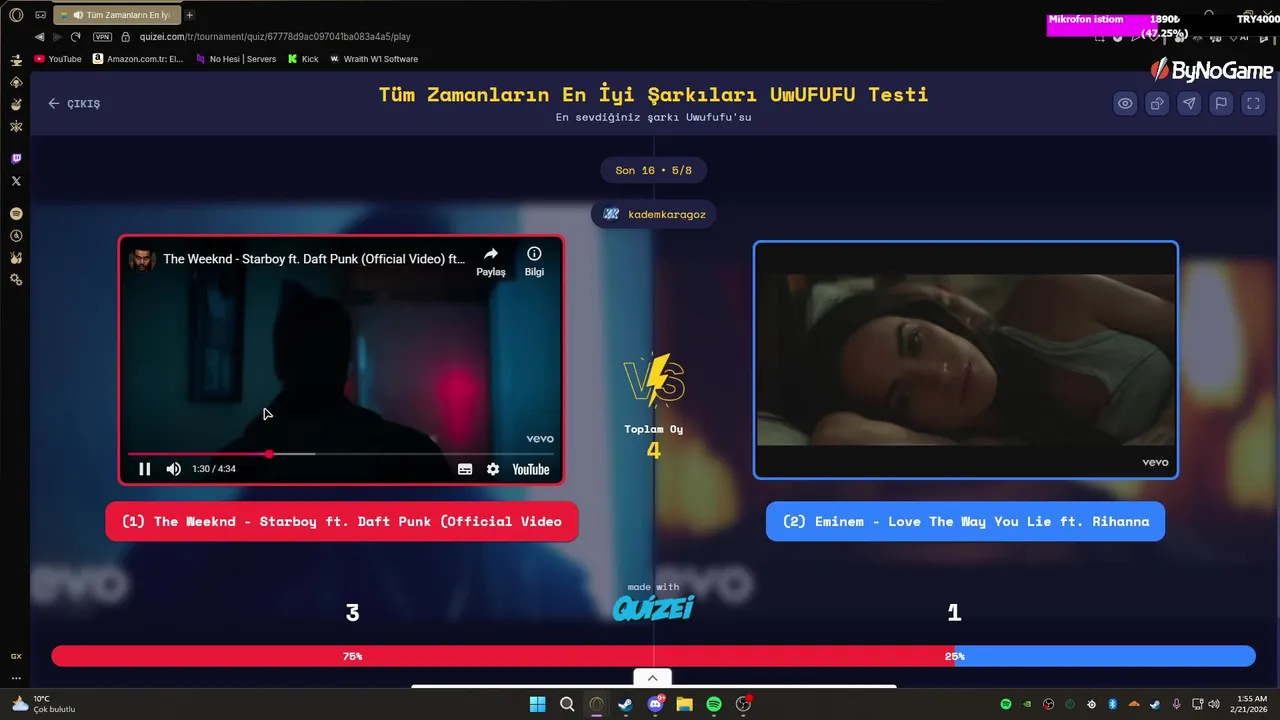Click the kademkaragoz username chip
The height and width of the screenshot is (720, 1280).
(654, 214)
